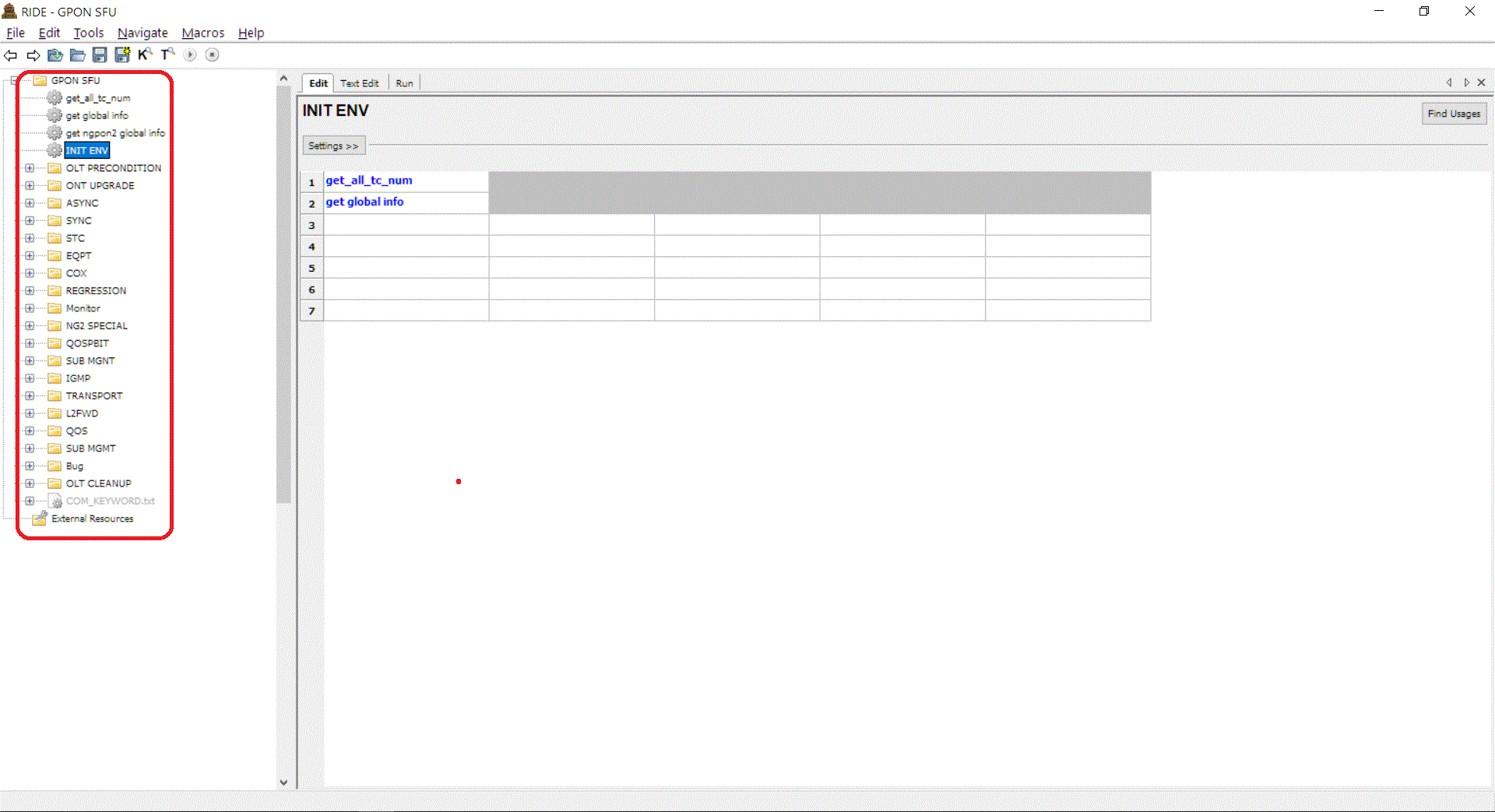Viewport: 1495px width, 812px height.
Task: Expand the OLT CLEANUP folder node
Action: coord(30,483)
